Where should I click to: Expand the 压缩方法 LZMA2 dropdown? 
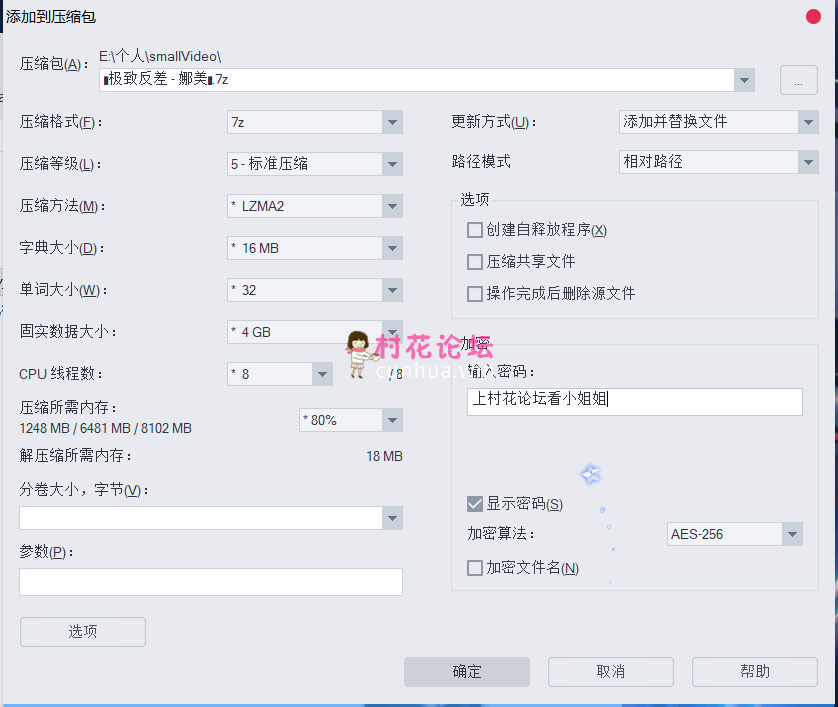point(392,206)
